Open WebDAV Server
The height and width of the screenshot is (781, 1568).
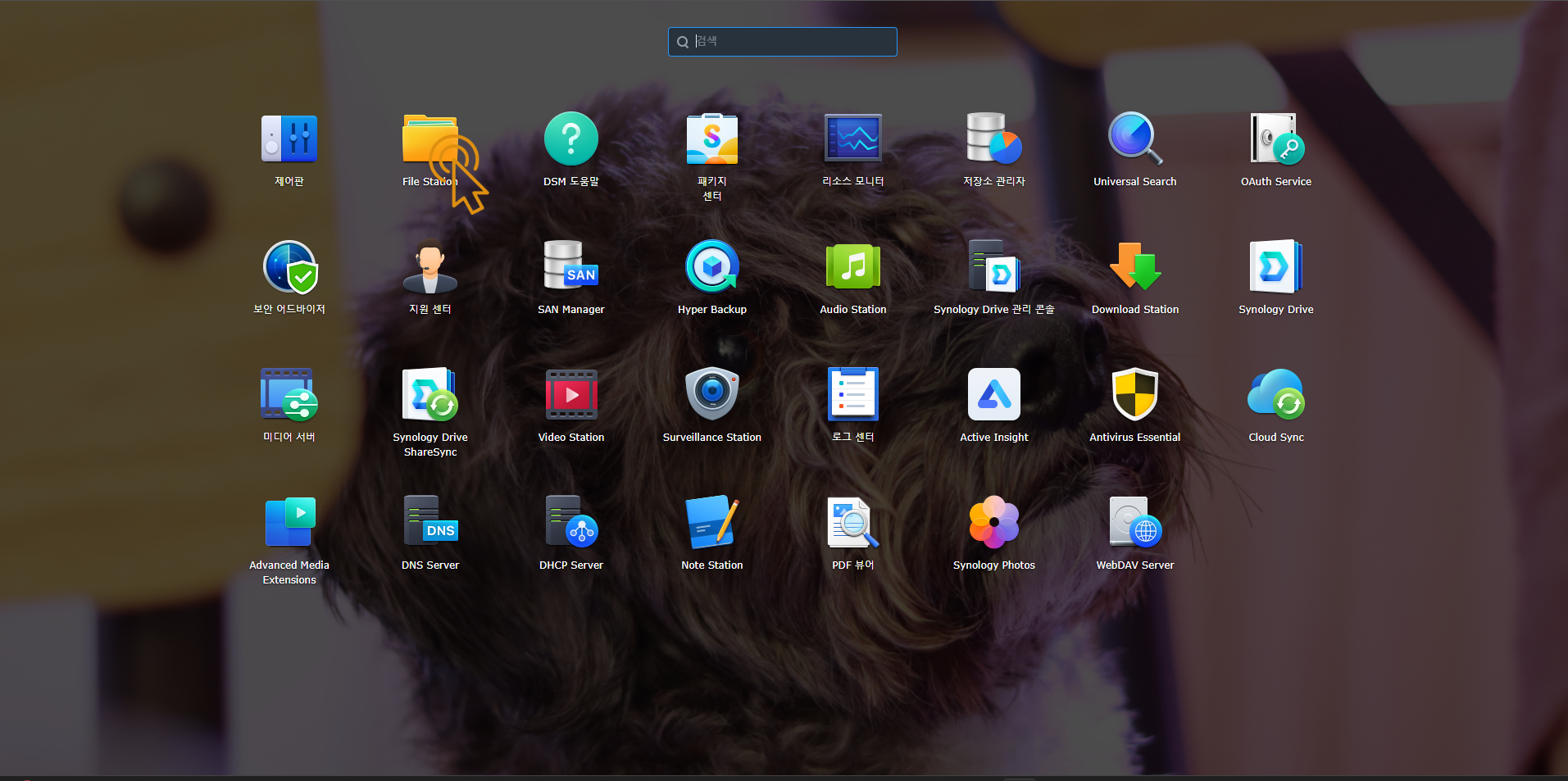tap(1135, 522)
